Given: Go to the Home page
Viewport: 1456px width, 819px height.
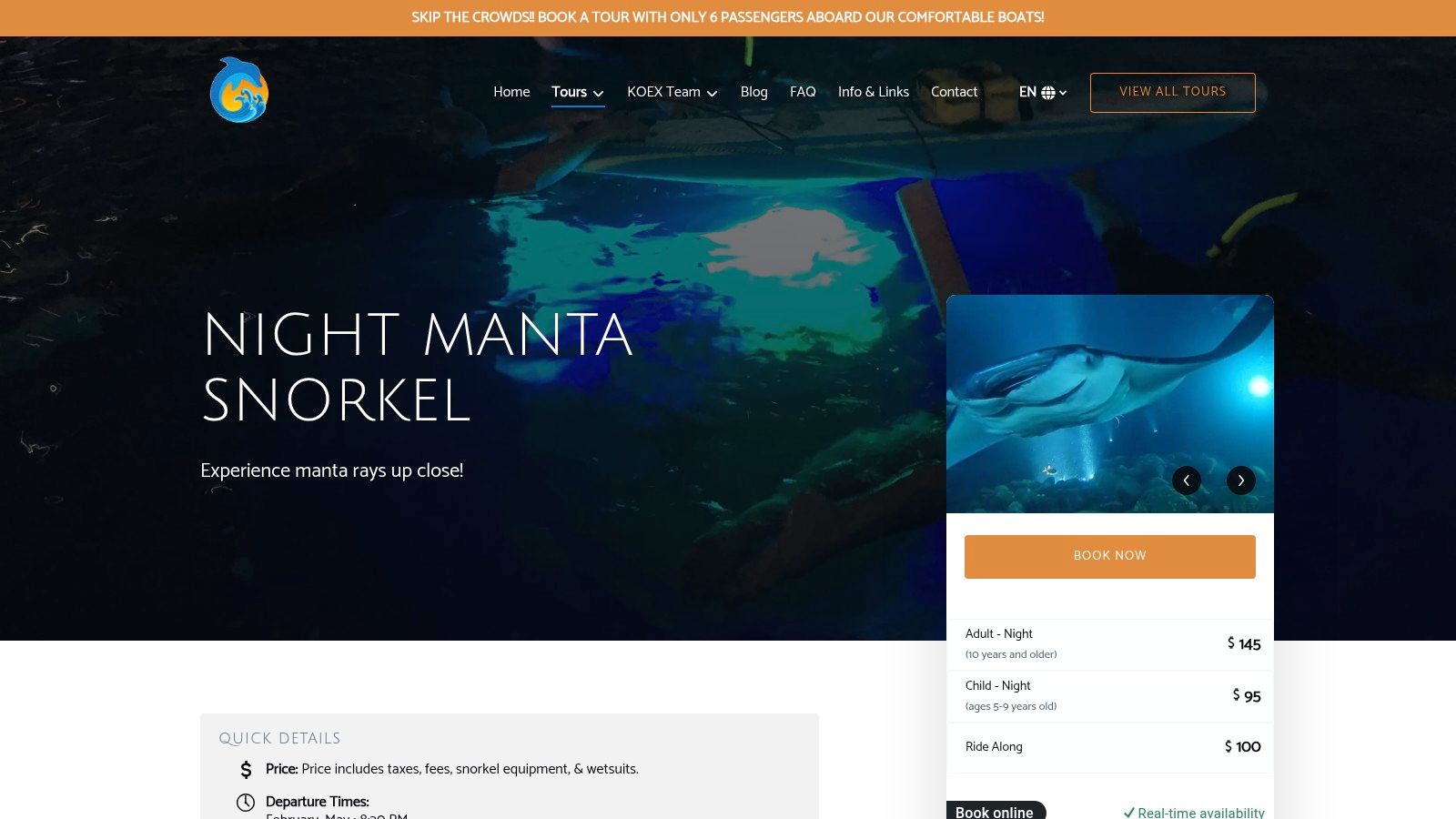Looking at the screenshot, I should (x=511, y=92).
